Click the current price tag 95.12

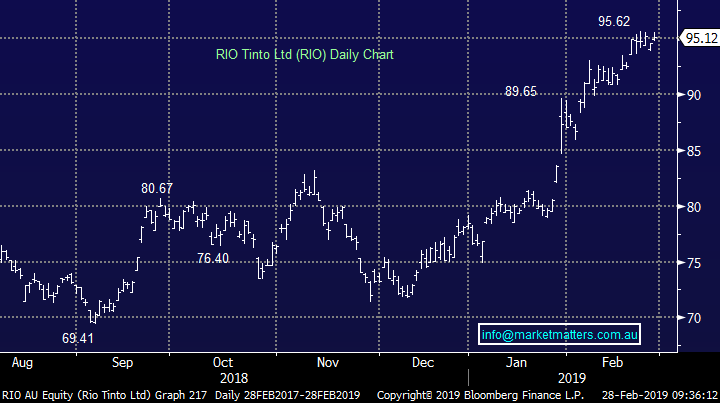tap(701, 38)
